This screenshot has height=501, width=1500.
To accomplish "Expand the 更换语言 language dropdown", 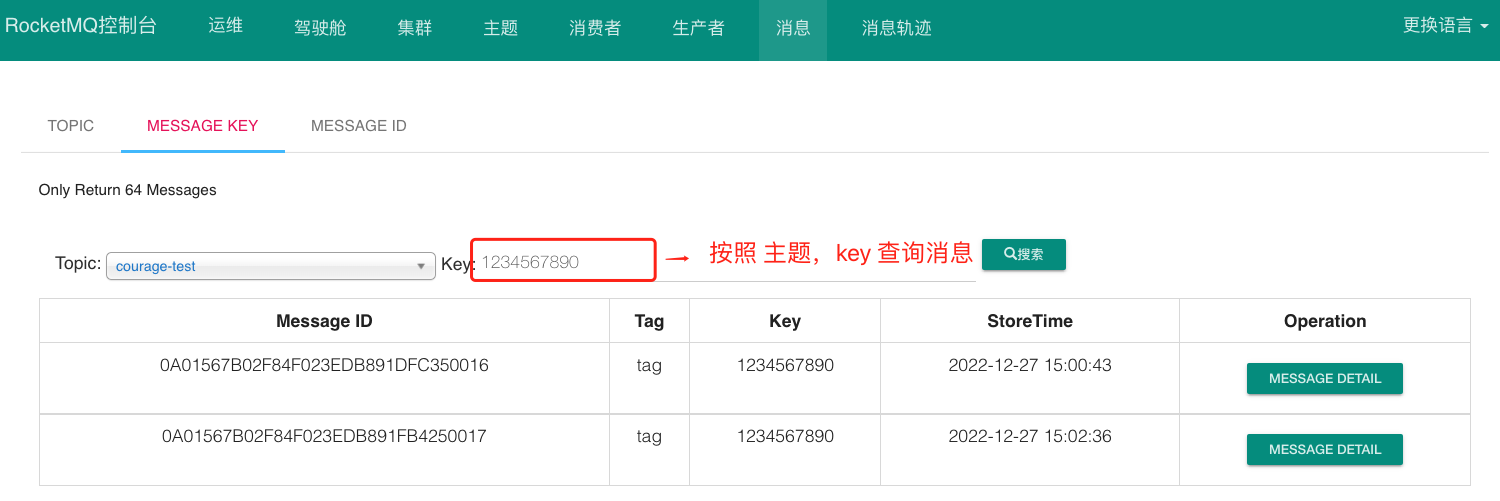I will pyautogui.click(x=1445, y=27).
